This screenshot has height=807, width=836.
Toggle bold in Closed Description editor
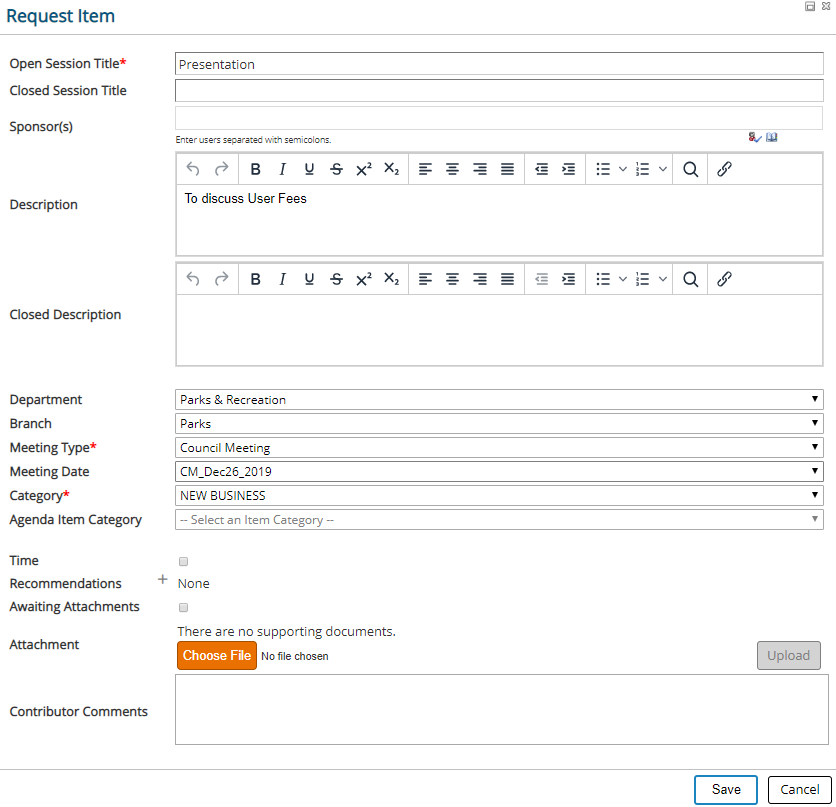[x=255, y=279]
